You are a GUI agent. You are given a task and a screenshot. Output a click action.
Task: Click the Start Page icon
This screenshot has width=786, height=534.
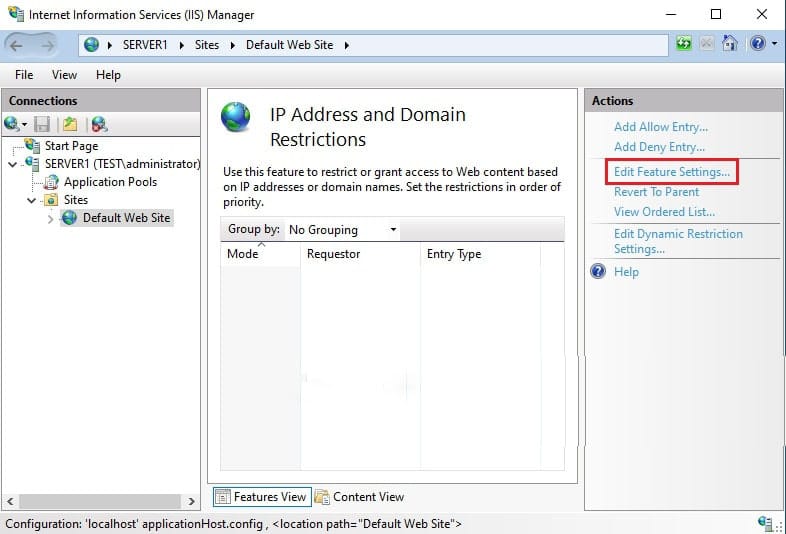tap(33, 146)
